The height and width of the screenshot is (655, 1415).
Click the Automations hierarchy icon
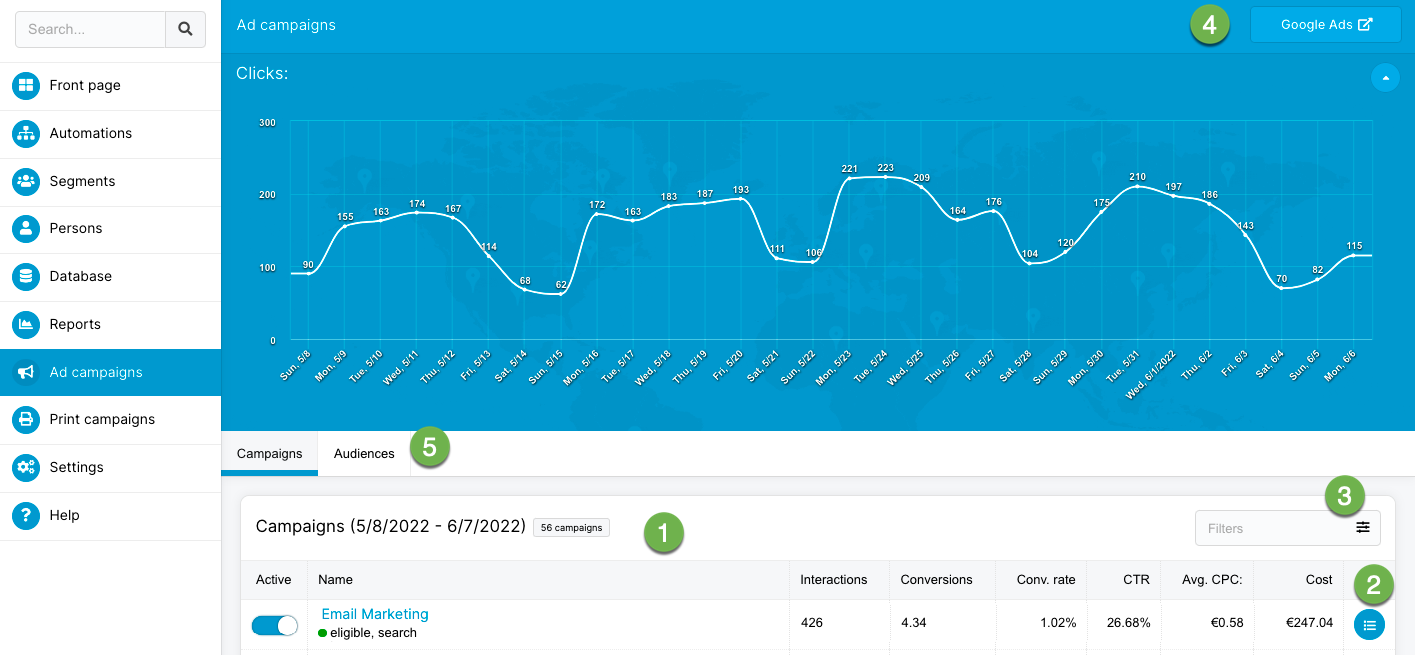(x=26, y=133)
